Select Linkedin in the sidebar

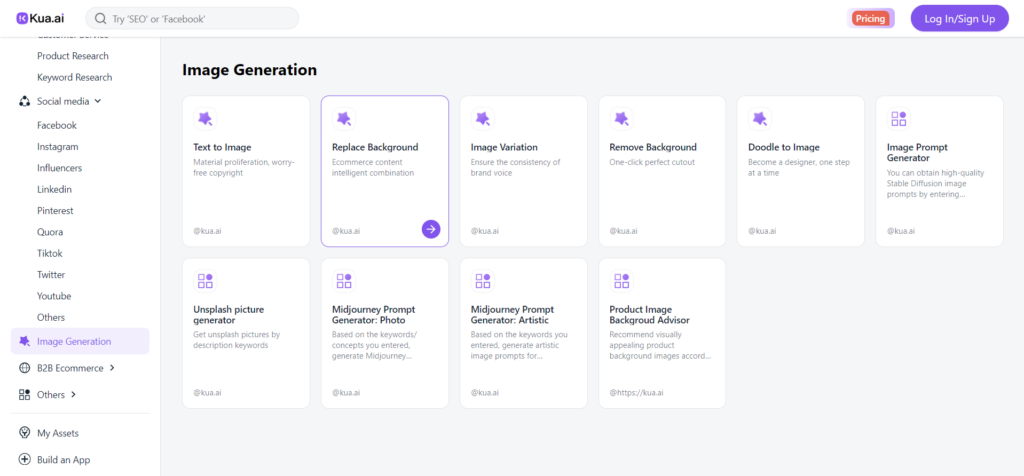(54, 189)
